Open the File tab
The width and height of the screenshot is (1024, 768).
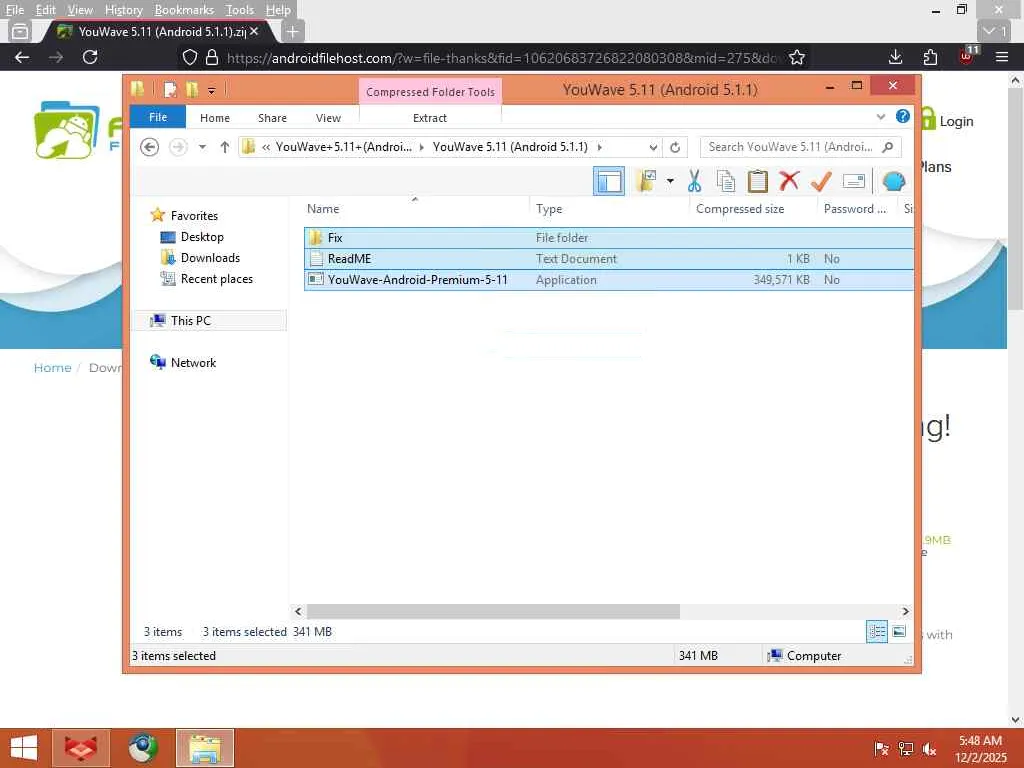[158, 117]
